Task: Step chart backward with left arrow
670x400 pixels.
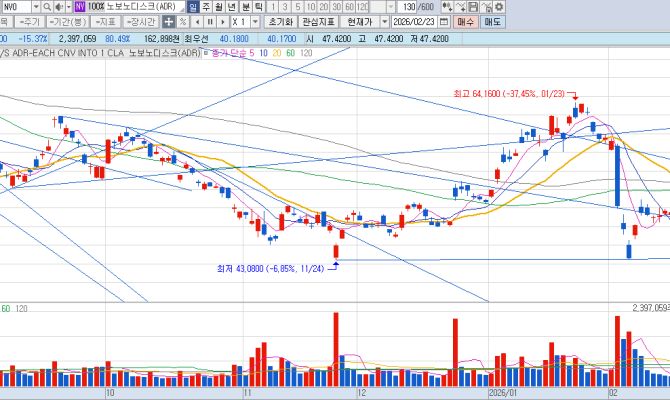Action: click(197, 21)
